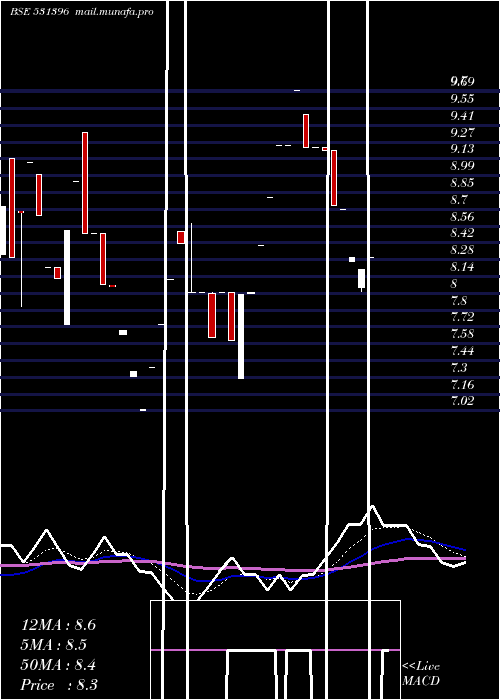Select the 7.72 price axis label
This screenshot has width=500, height=700.
tap(462, 317)
